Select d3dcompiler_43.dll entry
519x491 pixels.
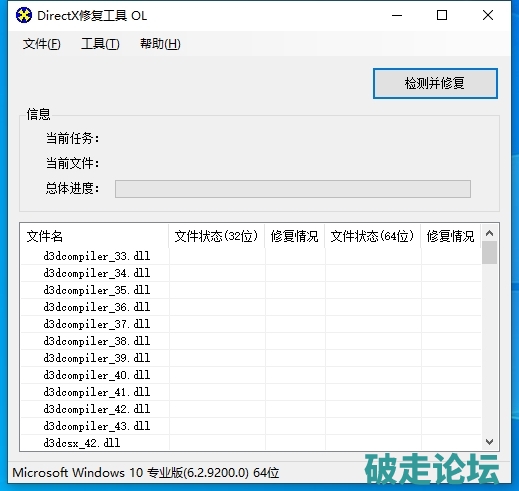pyautogui.click(x=251, y=426)
